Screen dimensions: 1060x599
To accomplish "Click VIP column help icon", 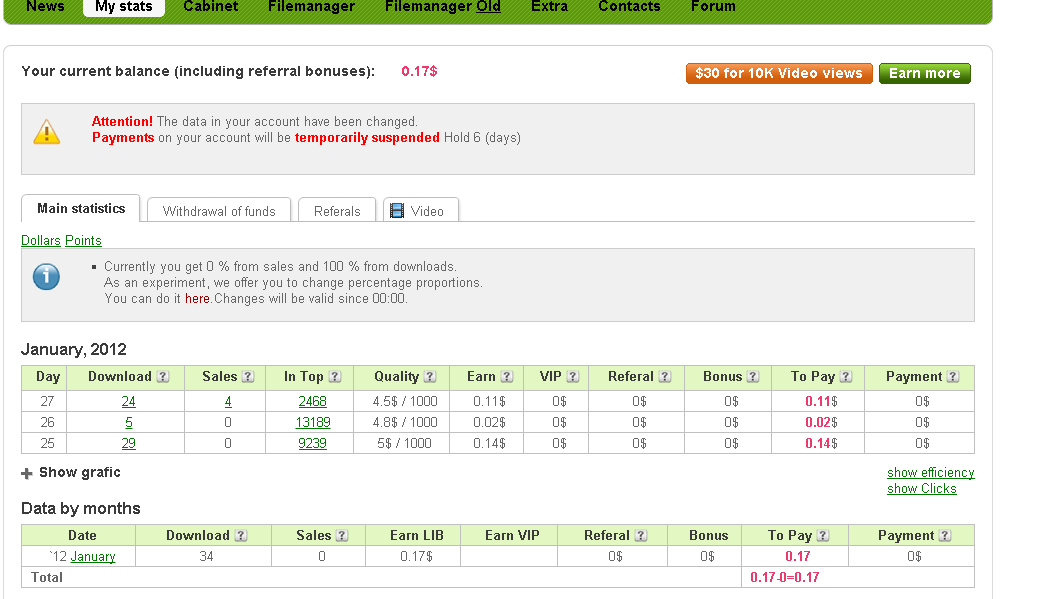I will pos(573,377).
